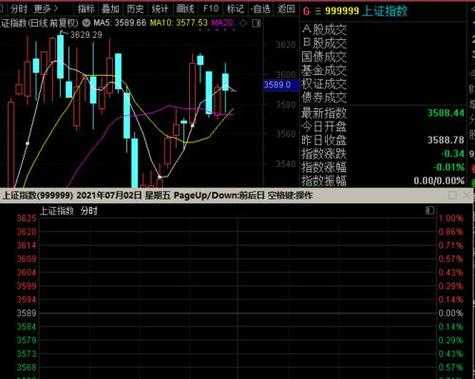Click the square panel icon after MA values

tap(256, 23)
